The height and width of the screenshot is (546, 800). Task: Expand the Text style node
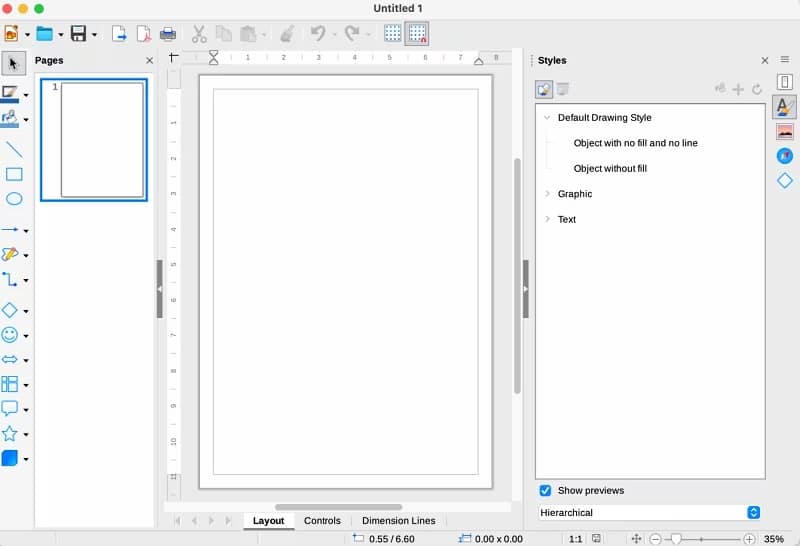point(547,219)
